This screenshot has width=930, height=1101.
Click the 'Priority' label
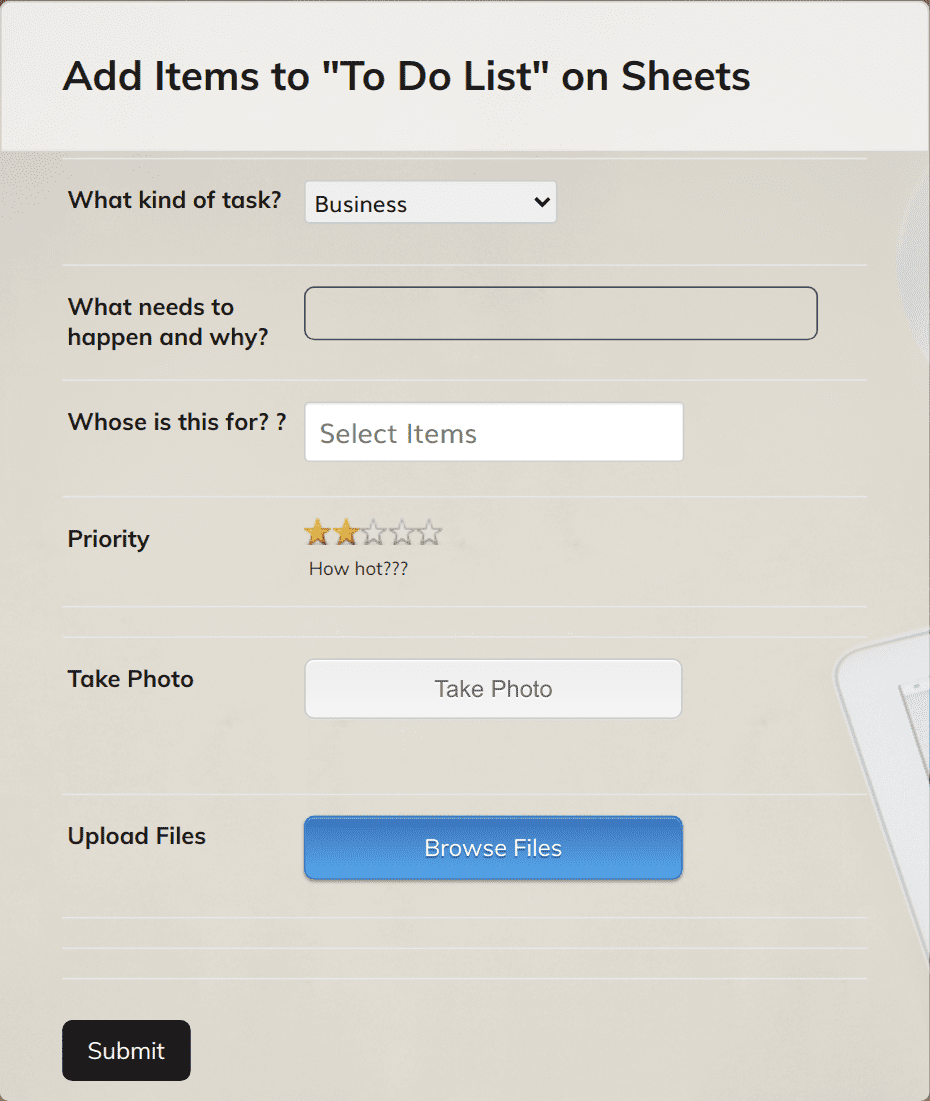[108, 539]
